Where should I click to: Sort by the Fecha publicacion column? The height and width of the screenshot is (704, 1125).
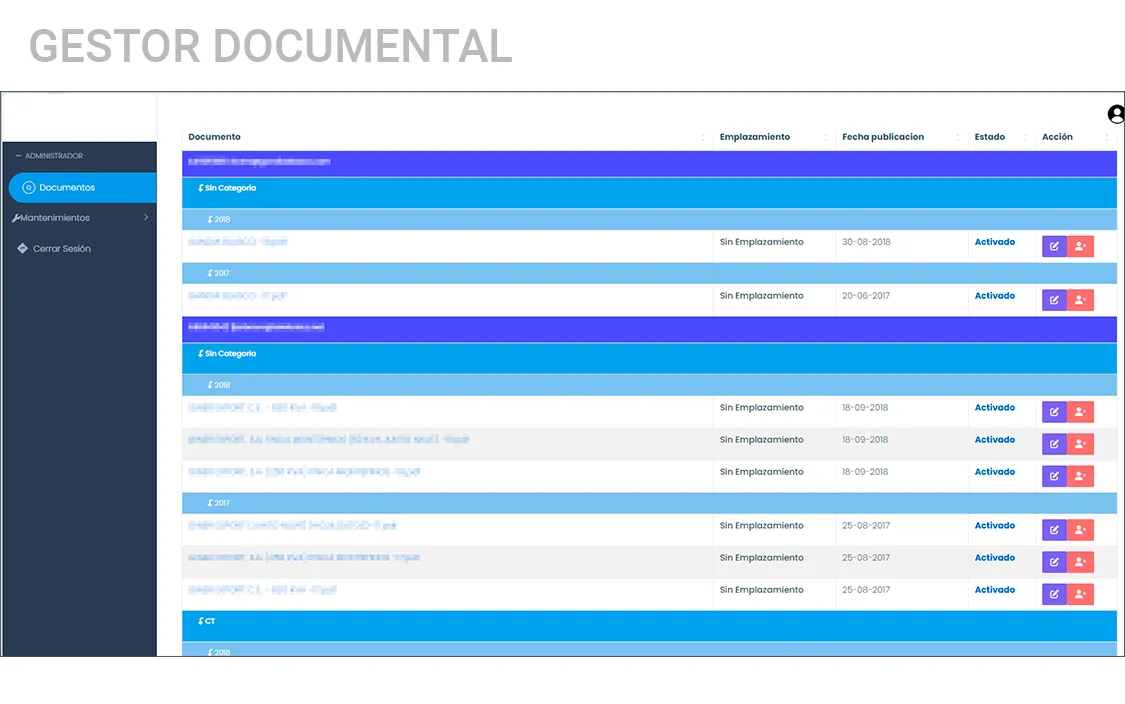[x=901, y=137]
